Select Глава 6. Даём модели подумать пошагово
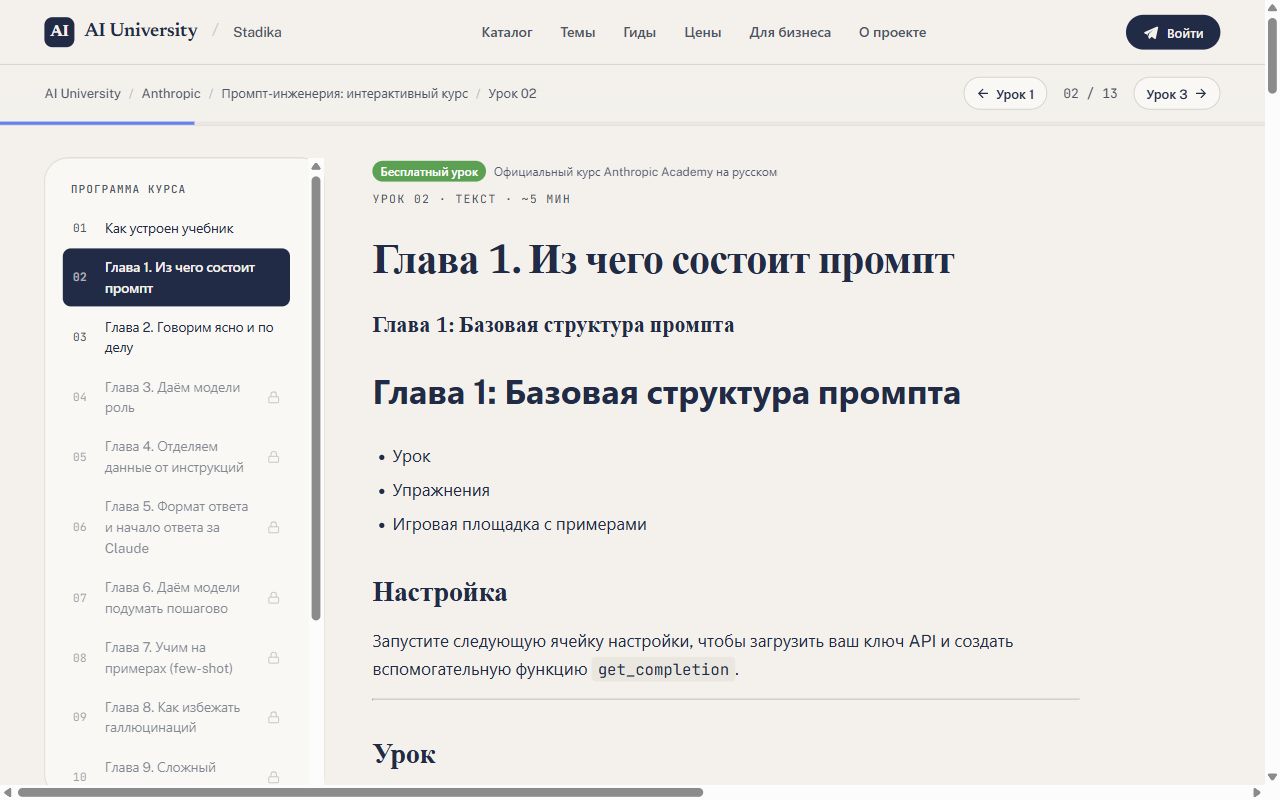Screen dimensions: 1280x800 tap(176, 598)
